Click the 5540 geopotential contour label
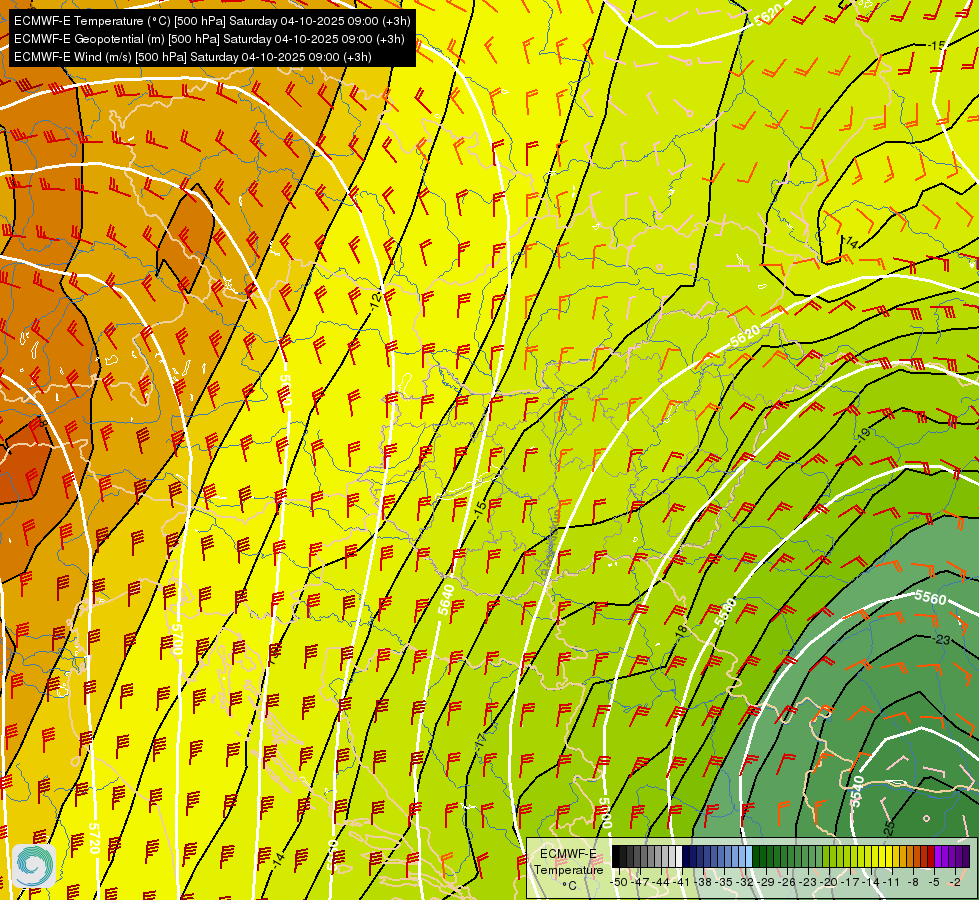 tap(857, 791)
